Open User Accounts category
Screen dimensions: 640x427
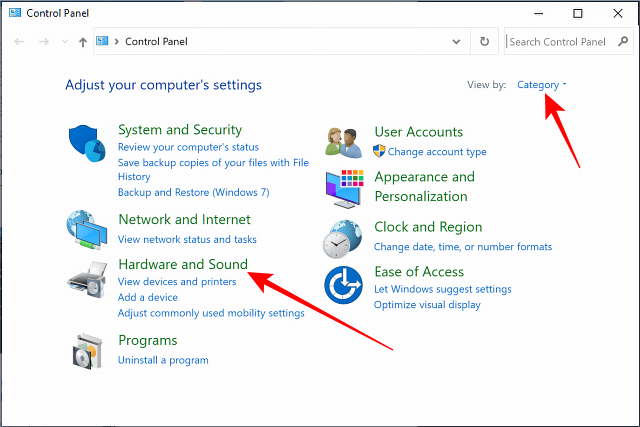419,132
